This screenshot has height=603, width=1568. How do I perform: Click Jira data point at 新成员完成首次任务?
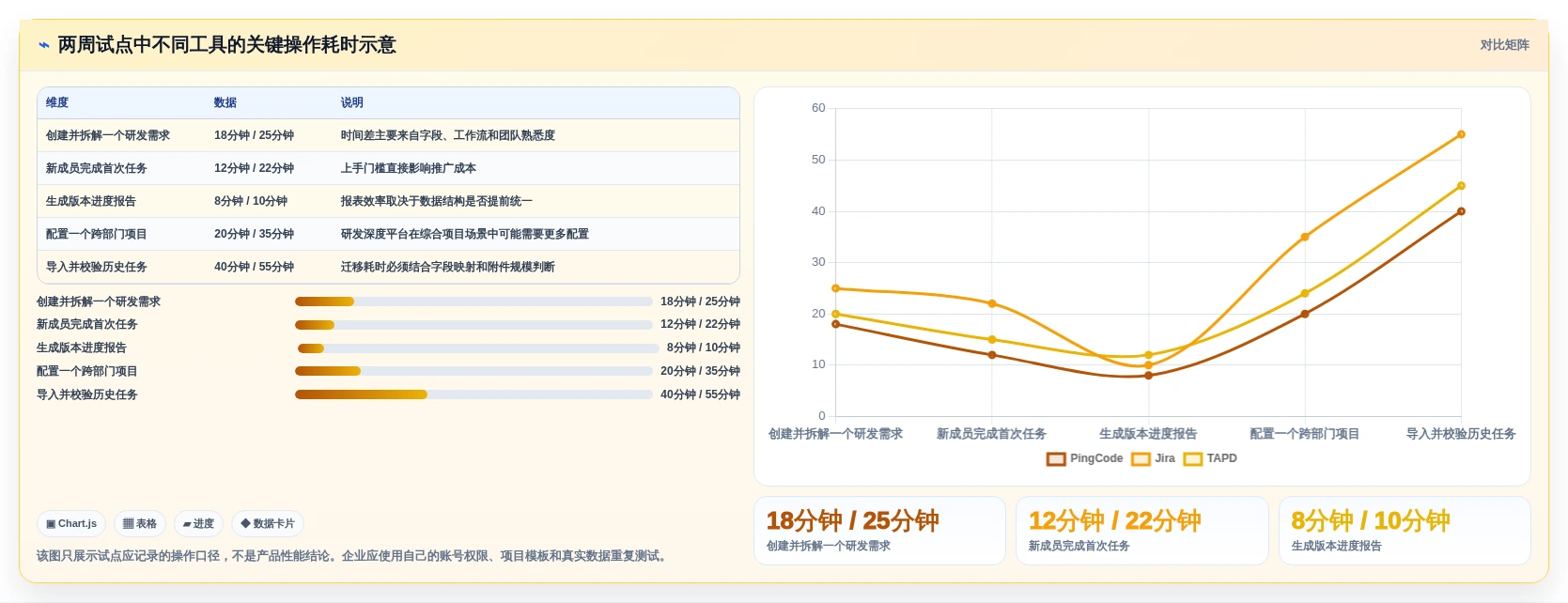coord(992,303)
